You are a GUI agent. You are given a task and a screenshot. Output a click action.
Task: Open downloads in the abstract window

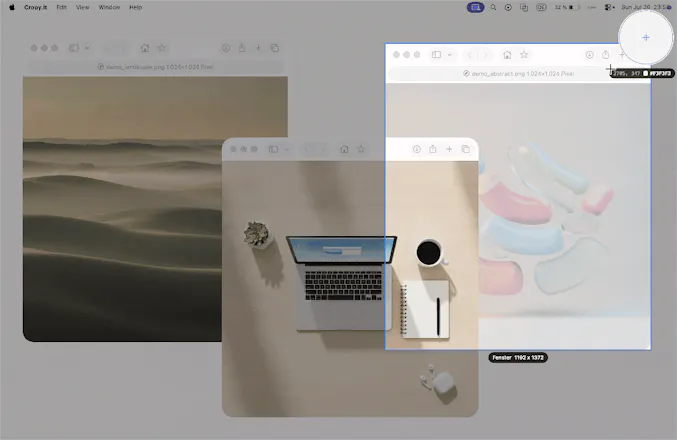point(589,55)
